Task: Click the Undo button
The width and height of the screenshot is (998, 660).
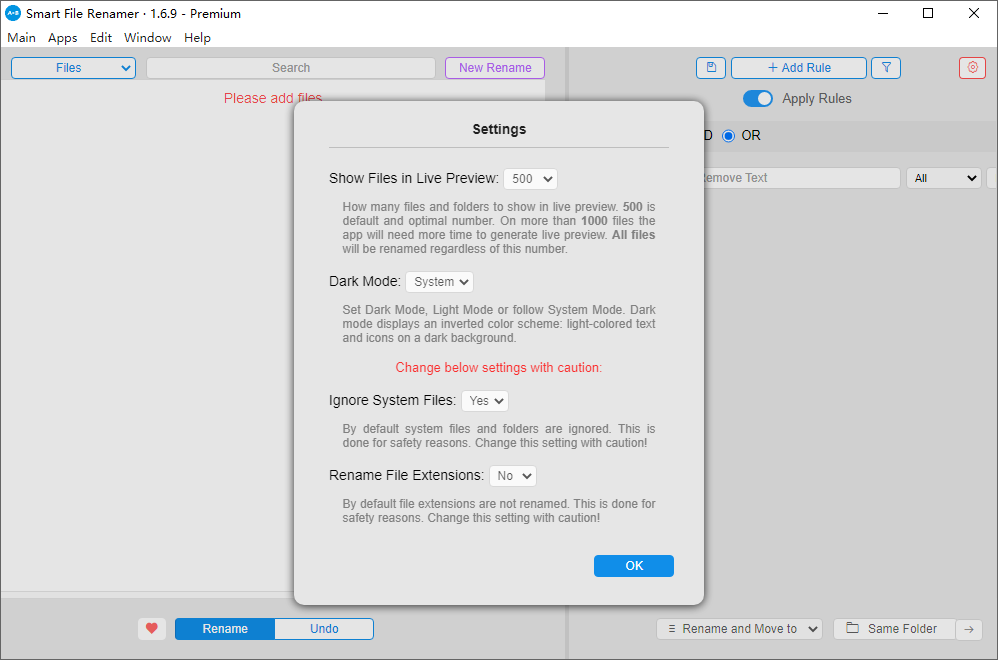Action: point(324,629)
